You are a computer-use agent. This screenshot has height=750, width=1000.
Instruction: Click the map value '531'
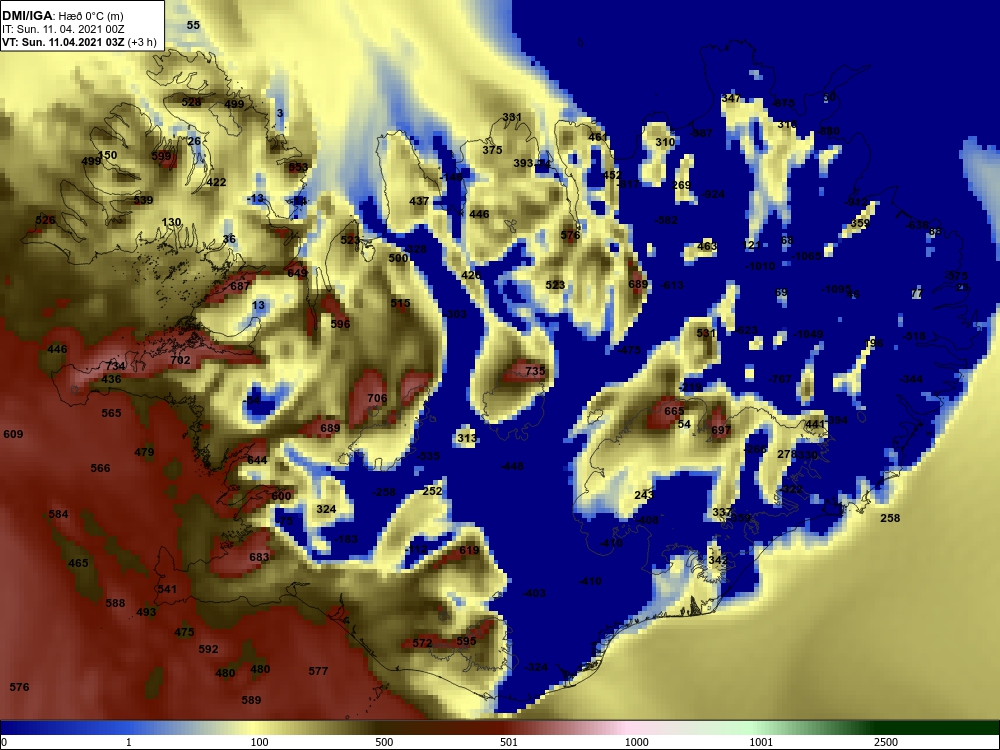(x=706, y=333)
